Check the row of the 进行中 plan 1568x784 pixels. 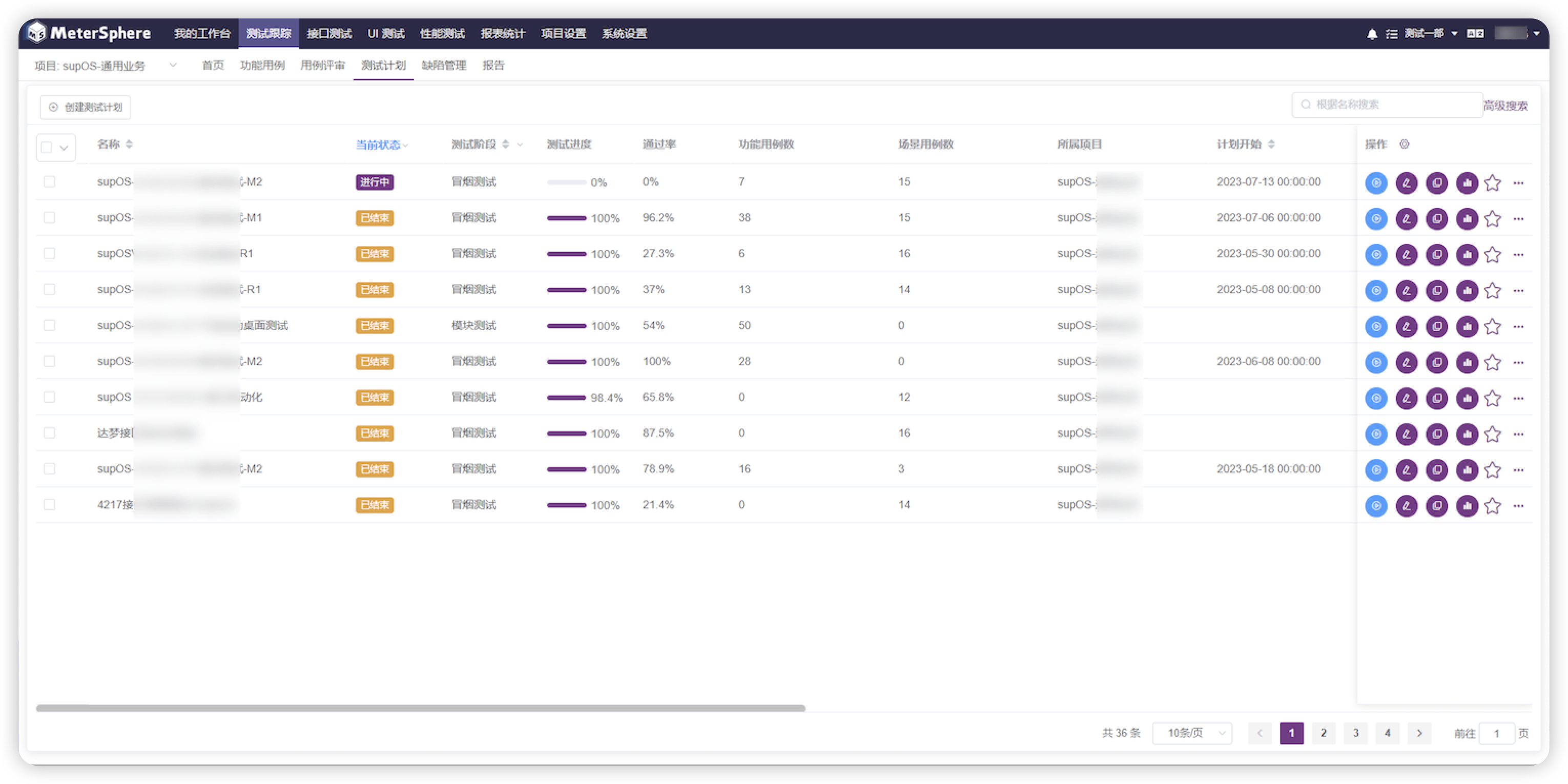pos(50,181)
